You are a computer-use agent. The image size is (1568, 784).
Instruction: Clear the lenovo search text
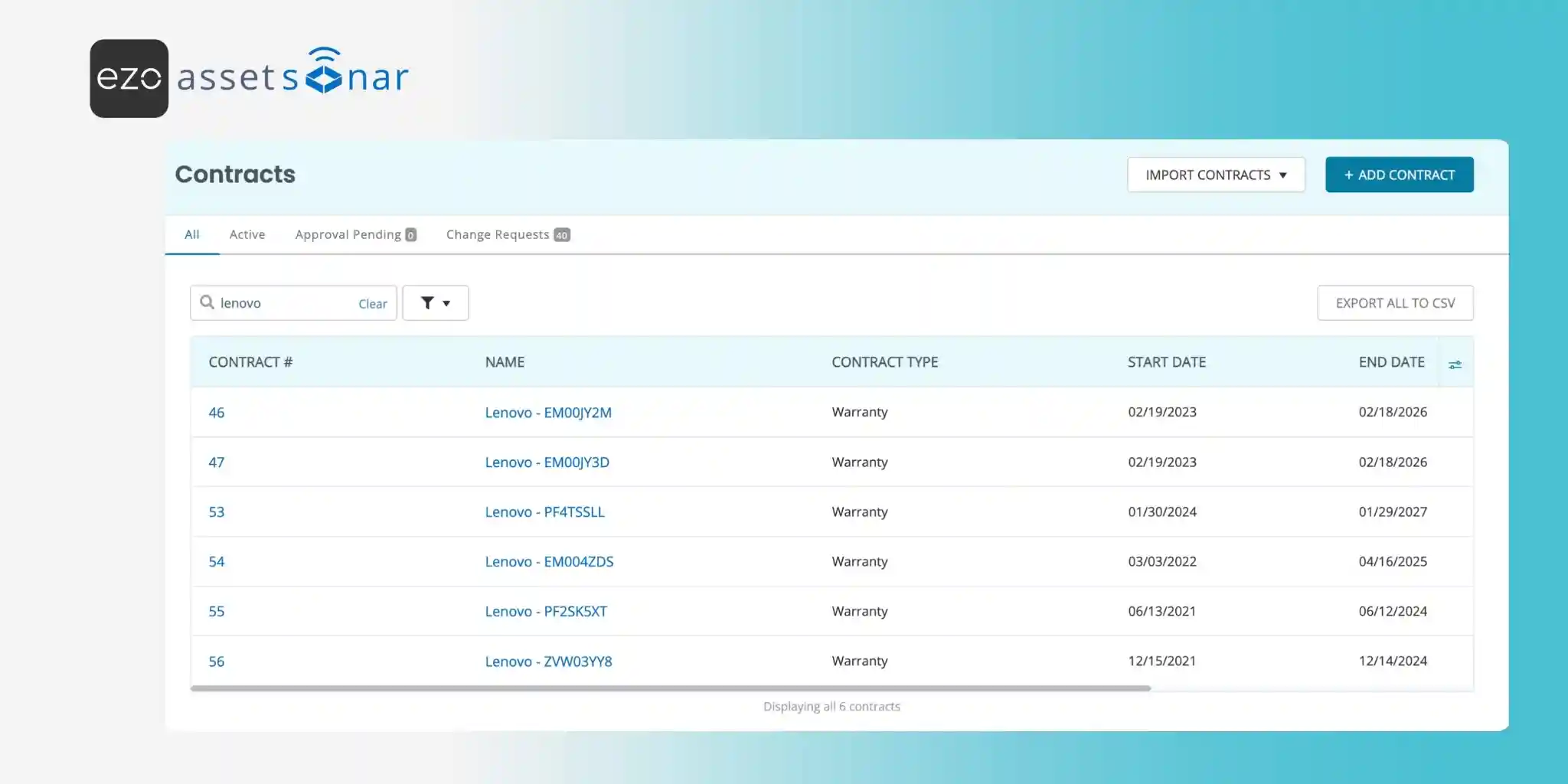(372, 304)
